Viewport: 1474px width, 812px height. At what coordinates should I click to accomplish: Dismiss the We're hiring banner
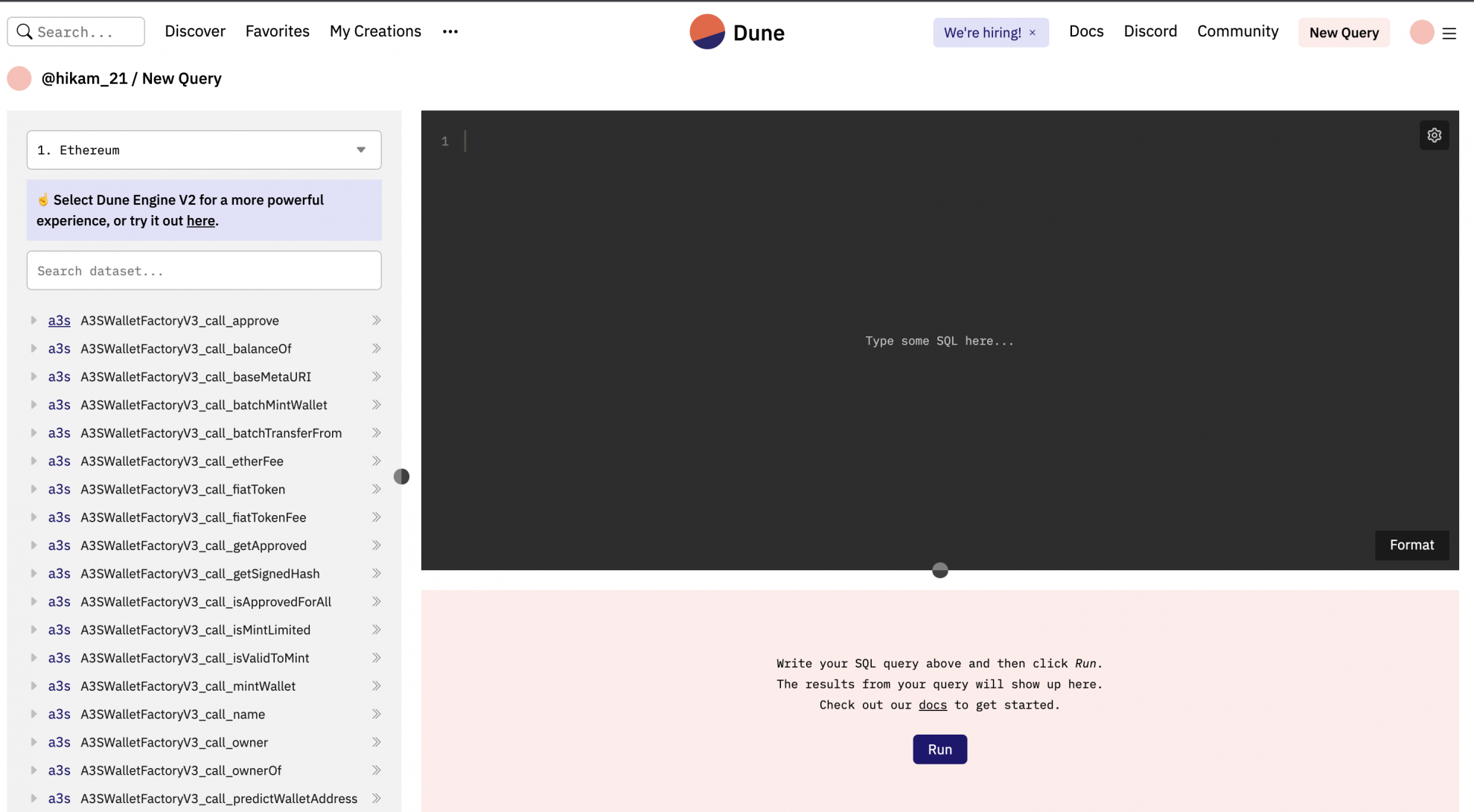pyautogui.click(x=1033, y=32)
